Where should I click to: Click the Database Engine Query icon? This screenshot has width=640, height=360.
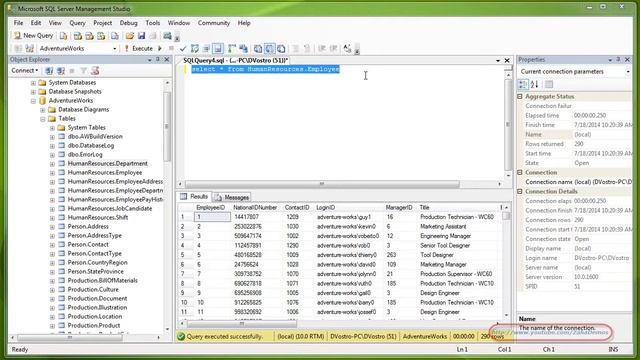pos(63,36)
